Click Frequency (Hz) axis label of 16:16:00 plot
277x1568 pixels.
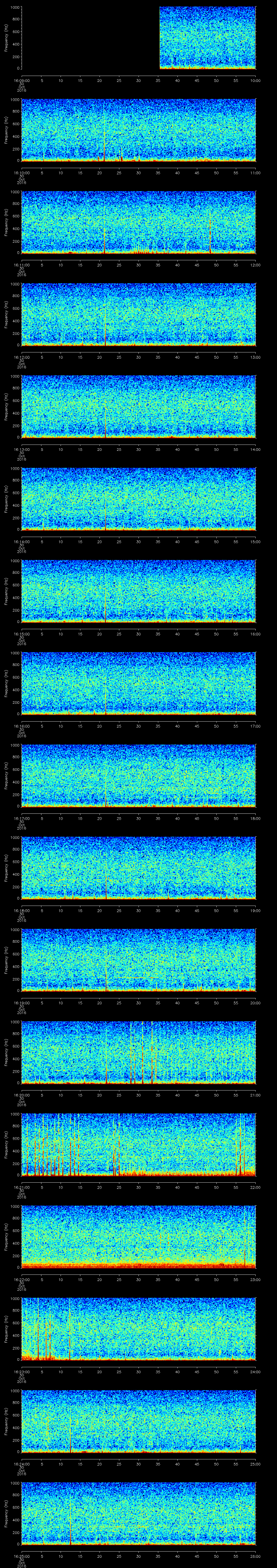(6, 683)
